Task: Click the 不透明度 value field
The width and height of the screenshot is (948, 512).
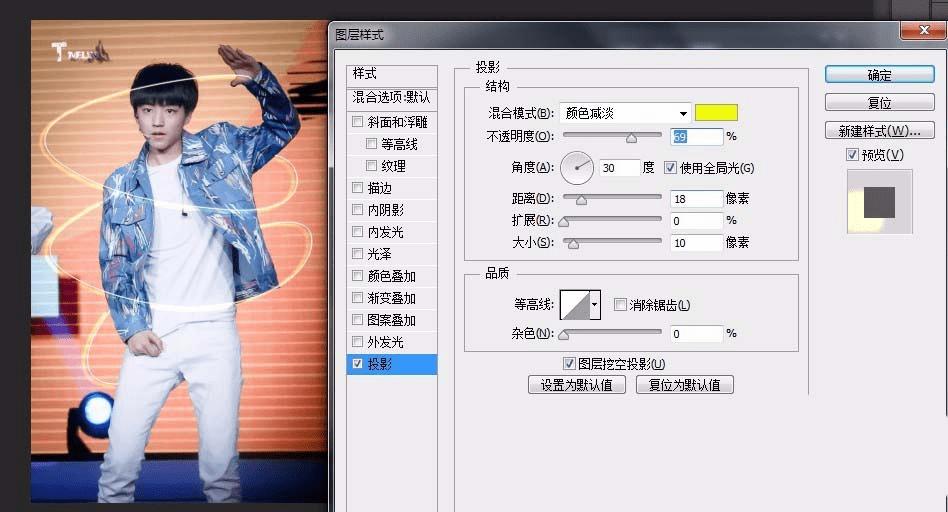Action: 696,137
